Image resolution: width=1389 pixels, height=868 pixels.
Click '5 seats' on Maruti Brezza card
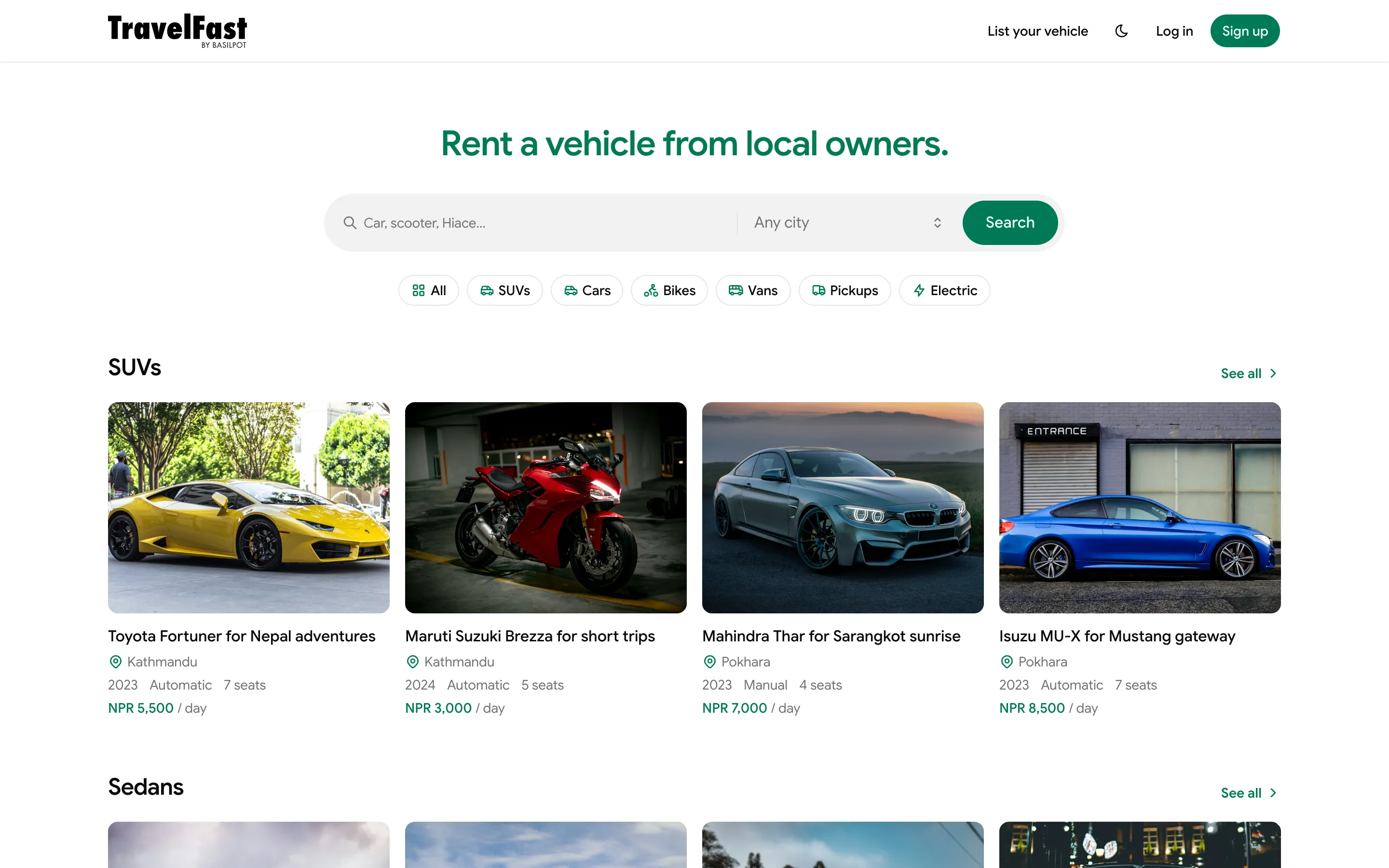tap(543, 685)
